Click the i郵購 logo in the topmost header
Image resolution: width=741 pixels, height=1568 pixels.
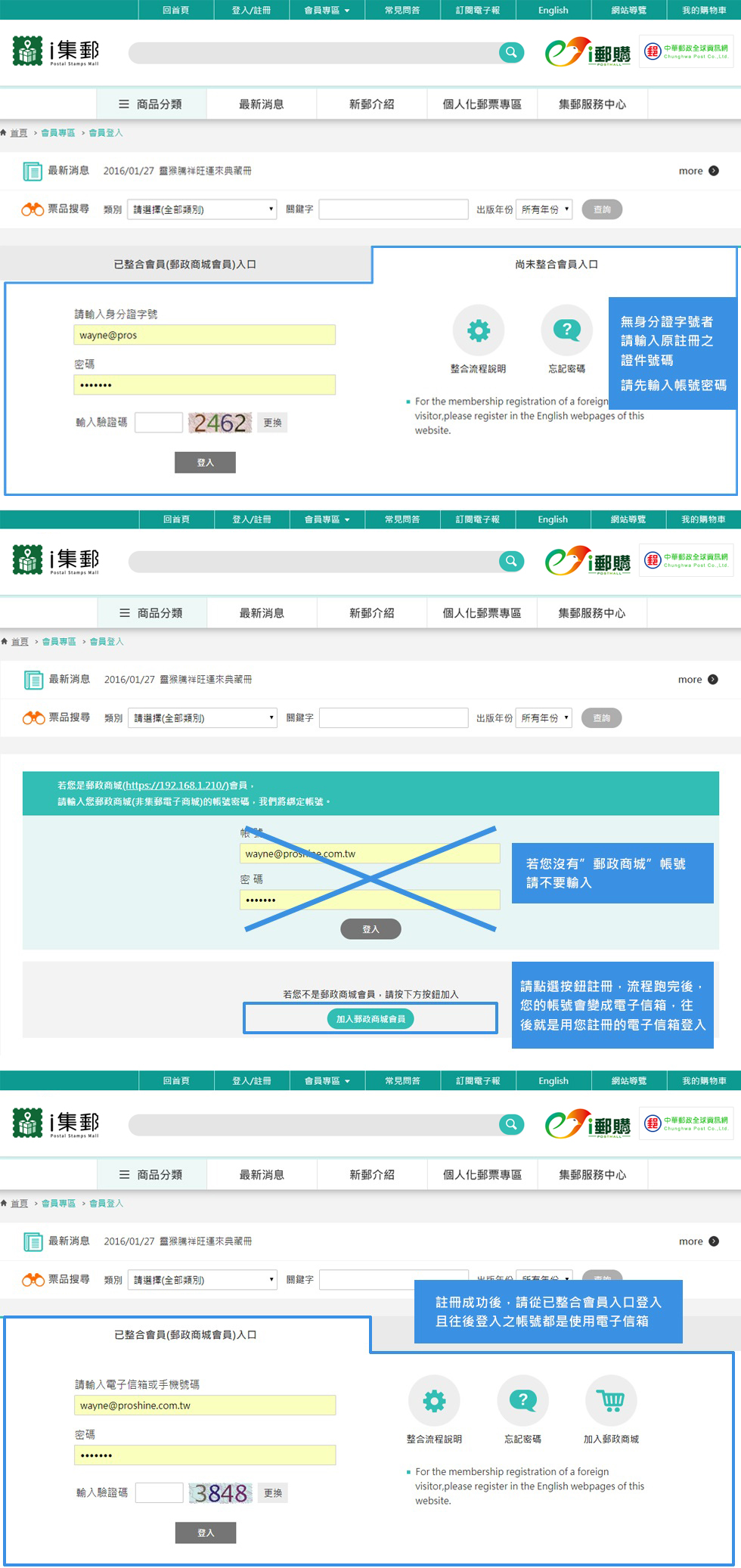point(588,52)
